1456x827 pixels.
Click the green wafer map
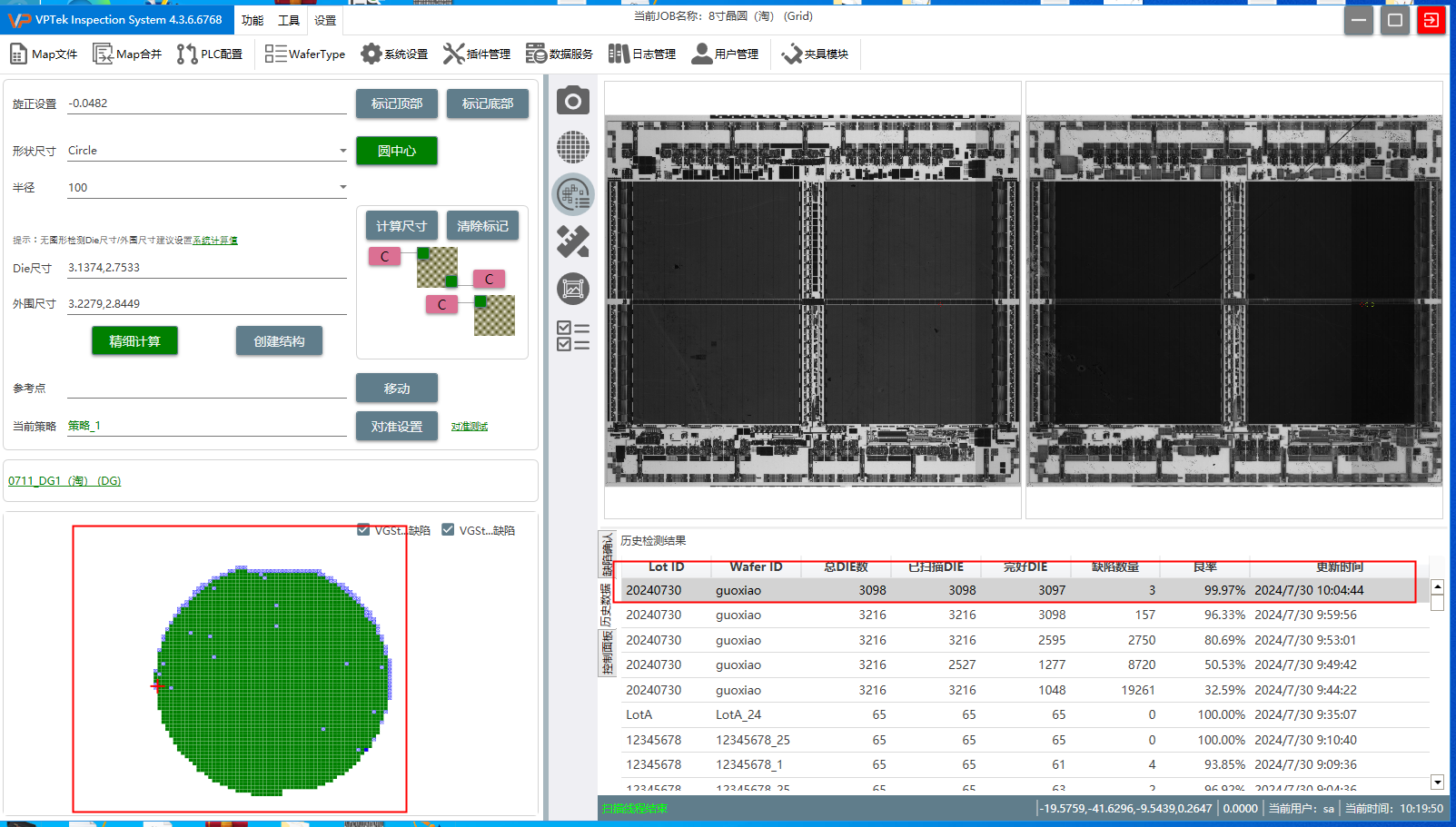273,680
